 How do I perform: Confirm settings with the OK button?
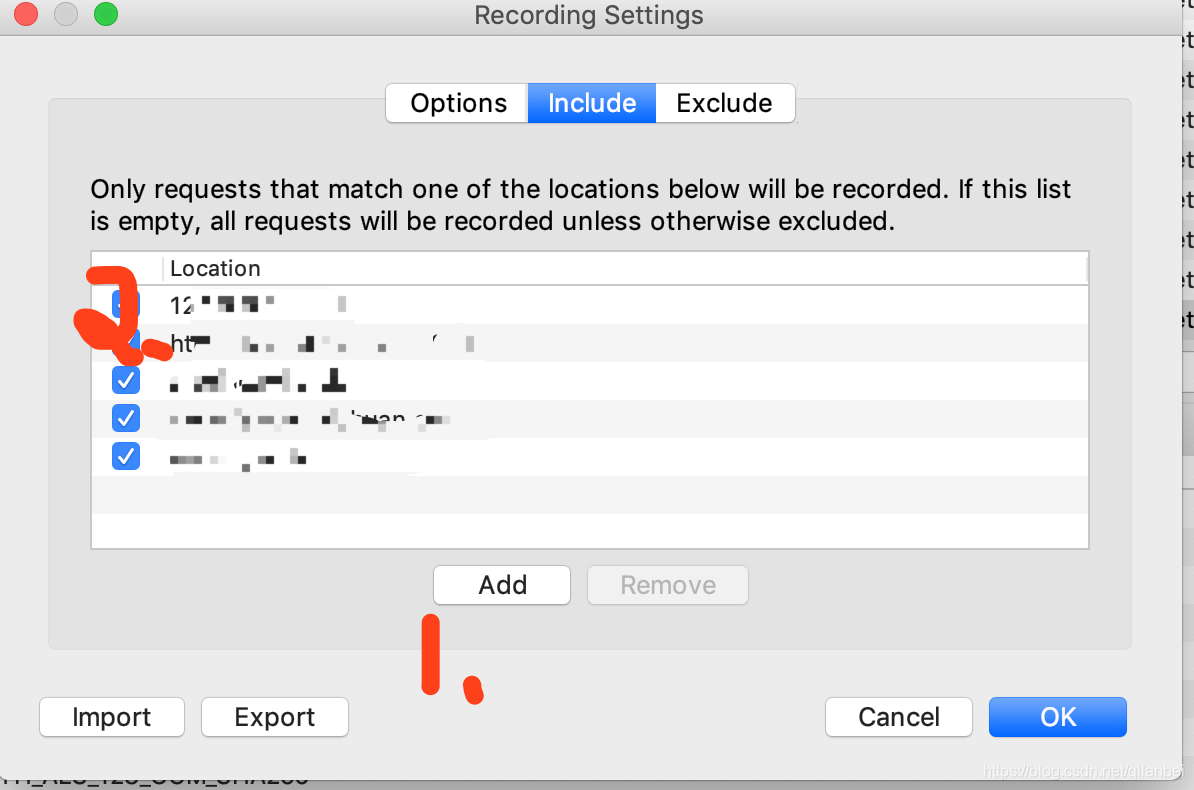click(1058, 717)
